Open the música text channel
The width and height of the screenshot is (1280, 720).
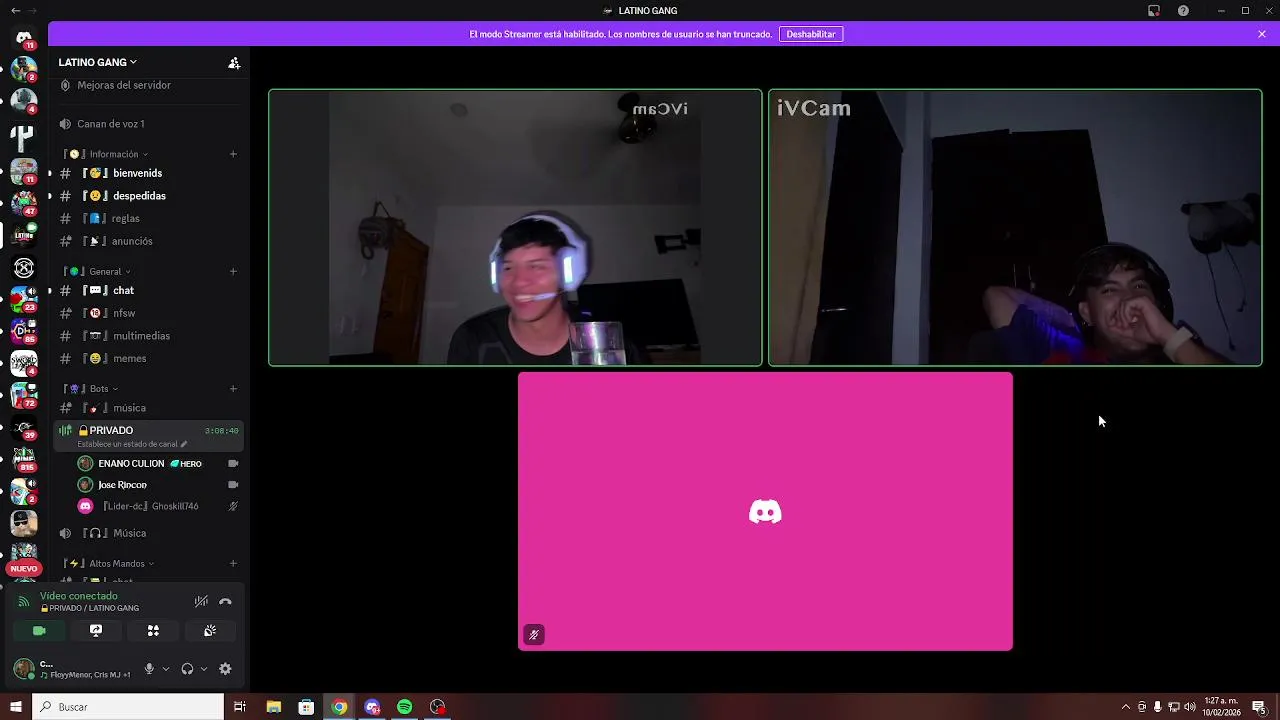[x=148, y=408]
